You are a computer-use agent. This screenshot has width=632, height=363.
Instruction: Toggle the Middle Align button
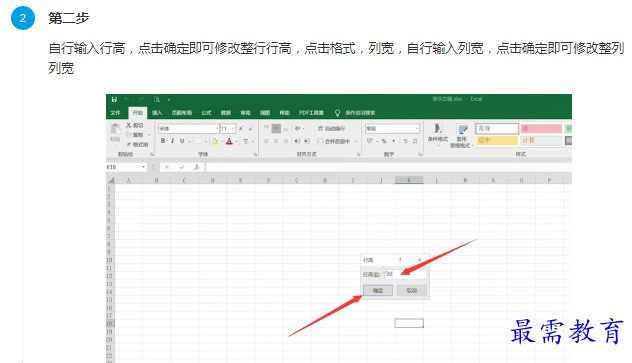276,129
